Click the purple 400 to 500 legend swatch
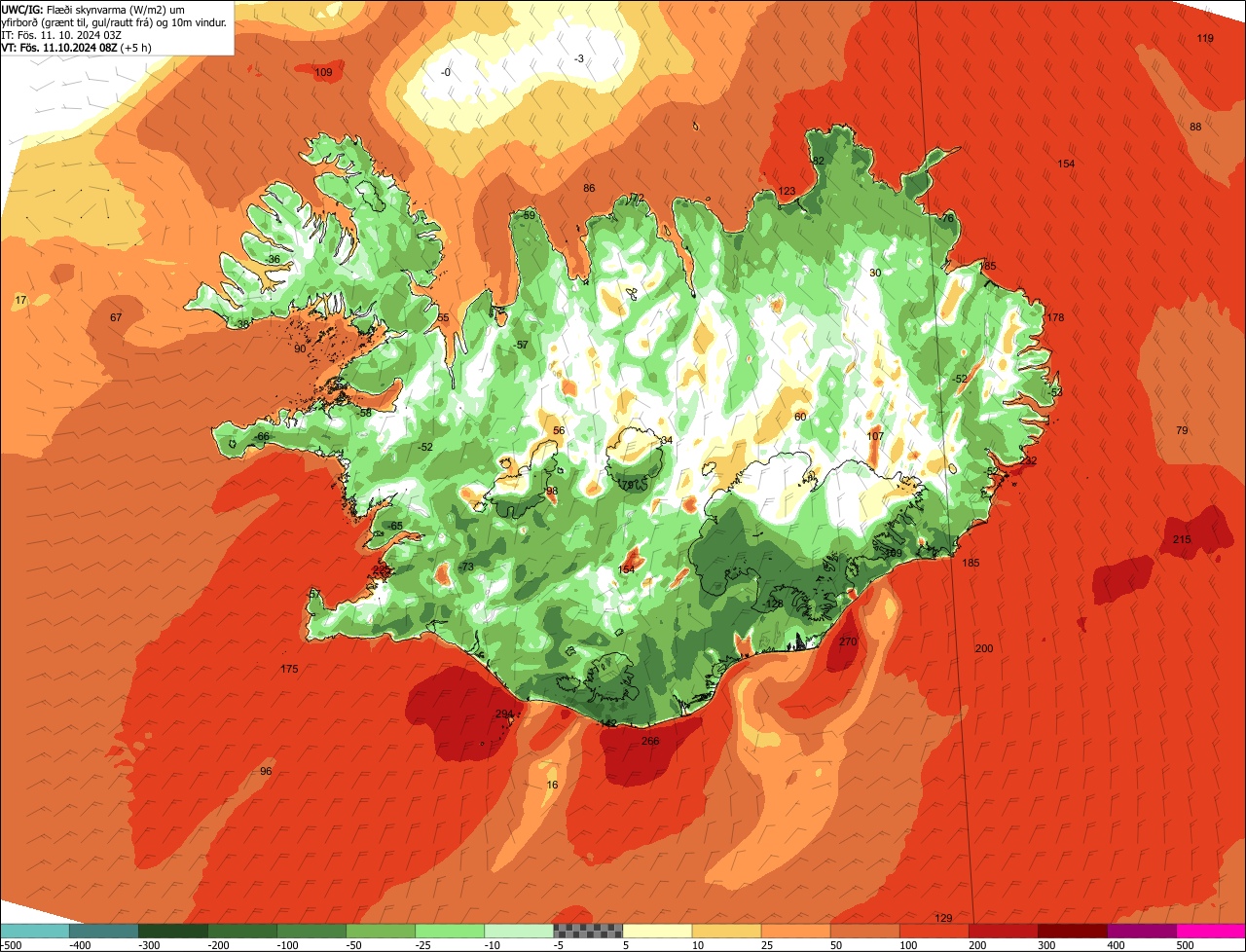Screen dimensions: 1246x952 (x=1142, y=931)
